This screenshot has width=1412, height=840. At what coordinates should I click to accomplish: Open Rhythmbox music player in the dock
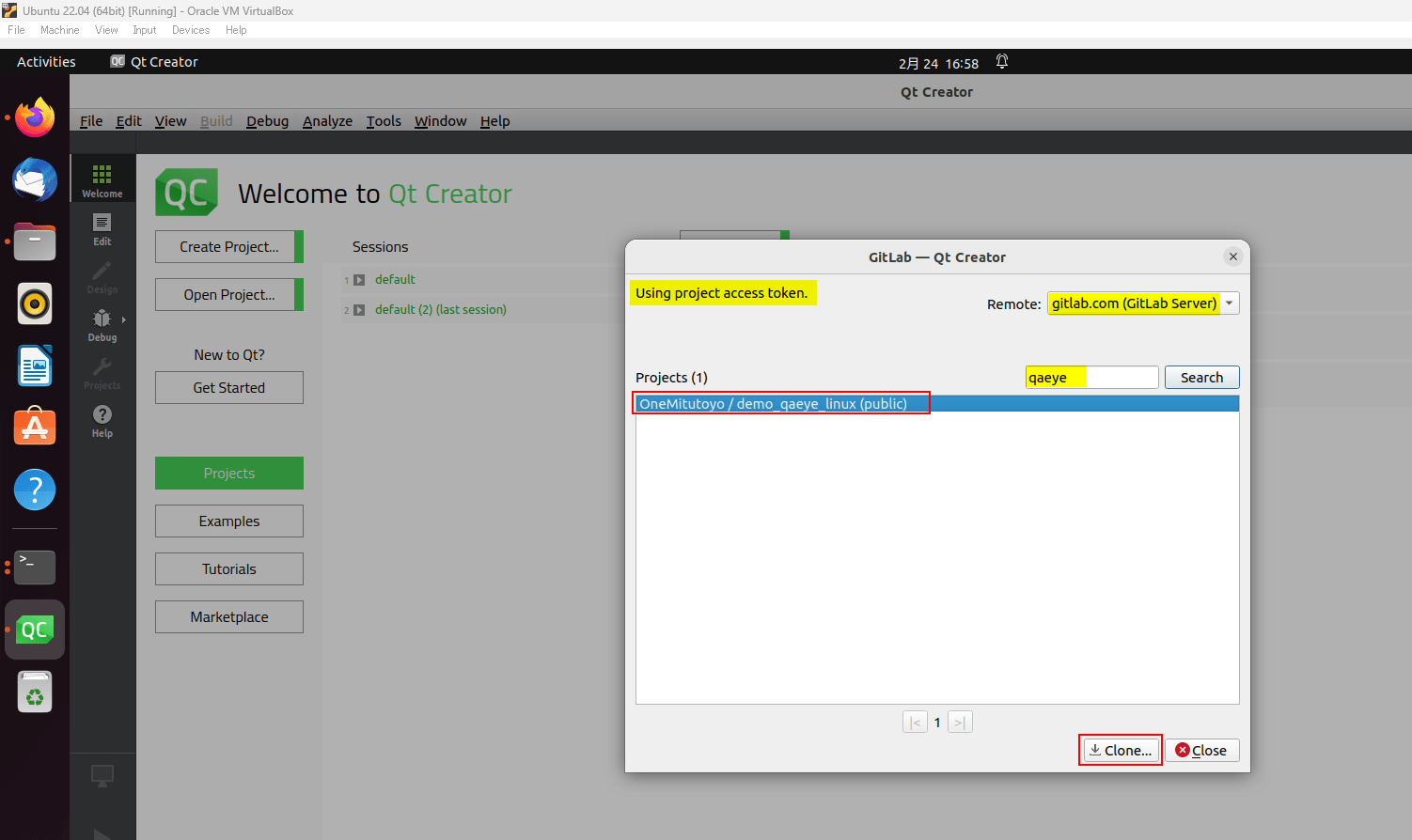(35, 303)
